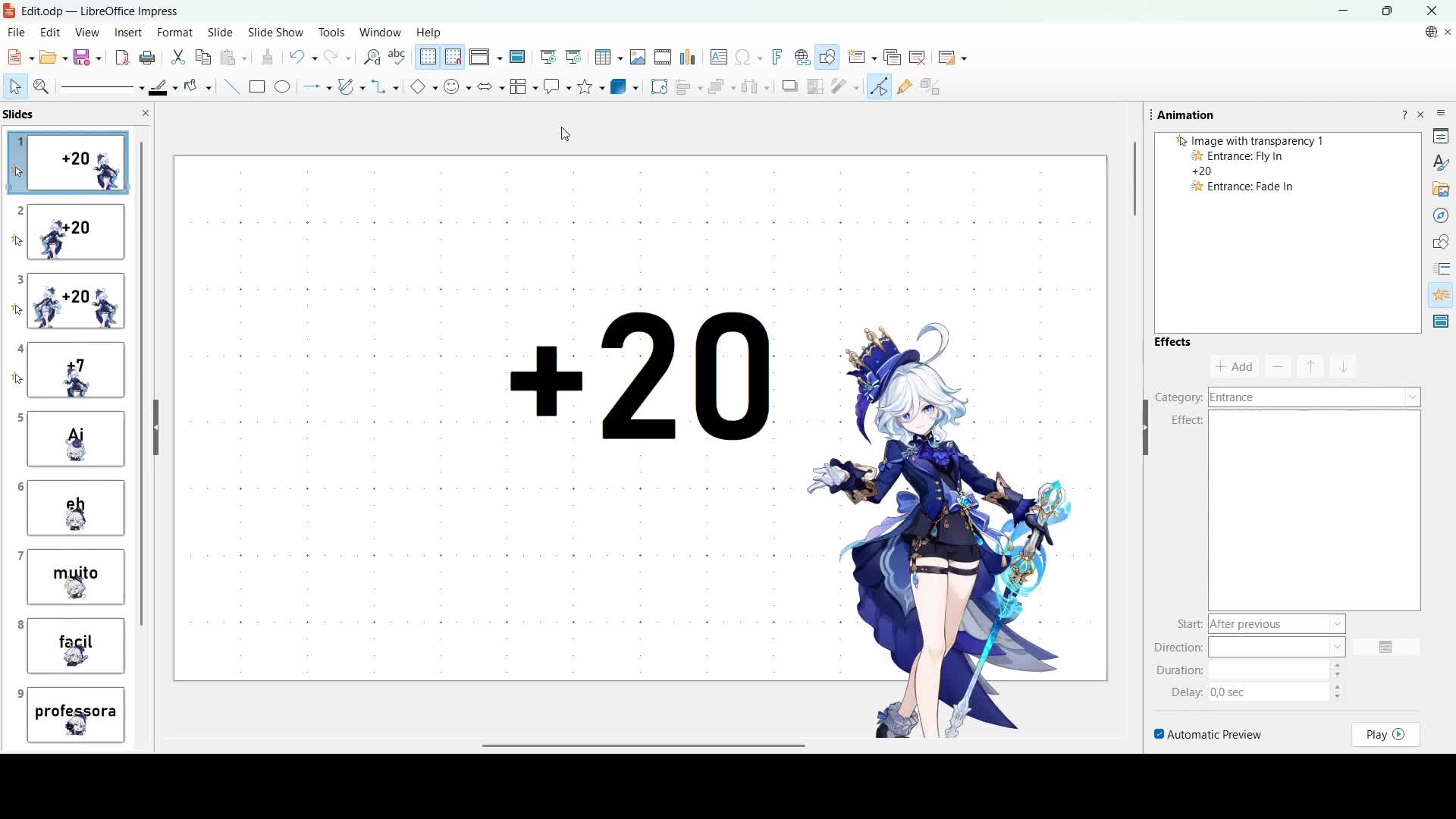Open the File menu
Image resolution: width=1456 pixels, height=819 pixels.
point(17,33)
